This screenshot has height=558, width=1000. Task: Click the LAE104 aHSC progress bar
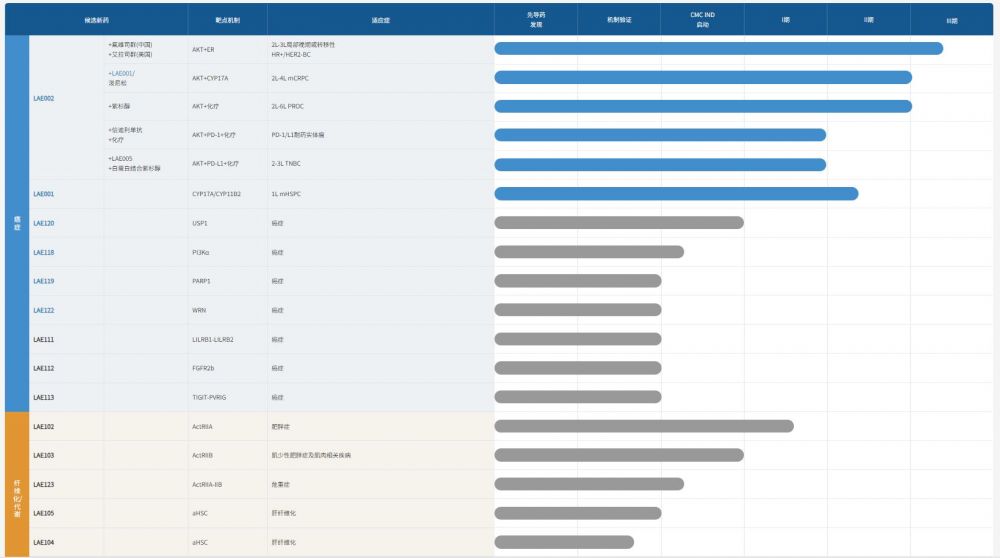(x=564, y=542)
